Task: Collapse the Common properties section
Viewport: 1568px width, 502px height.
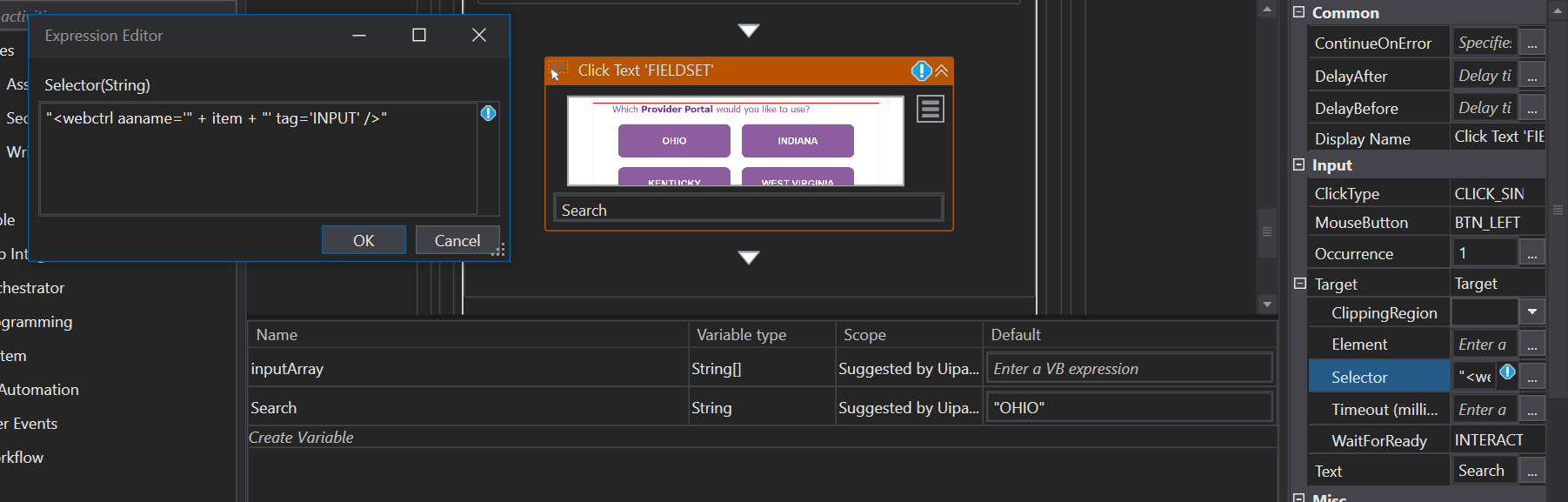Action: point(1299,12)
